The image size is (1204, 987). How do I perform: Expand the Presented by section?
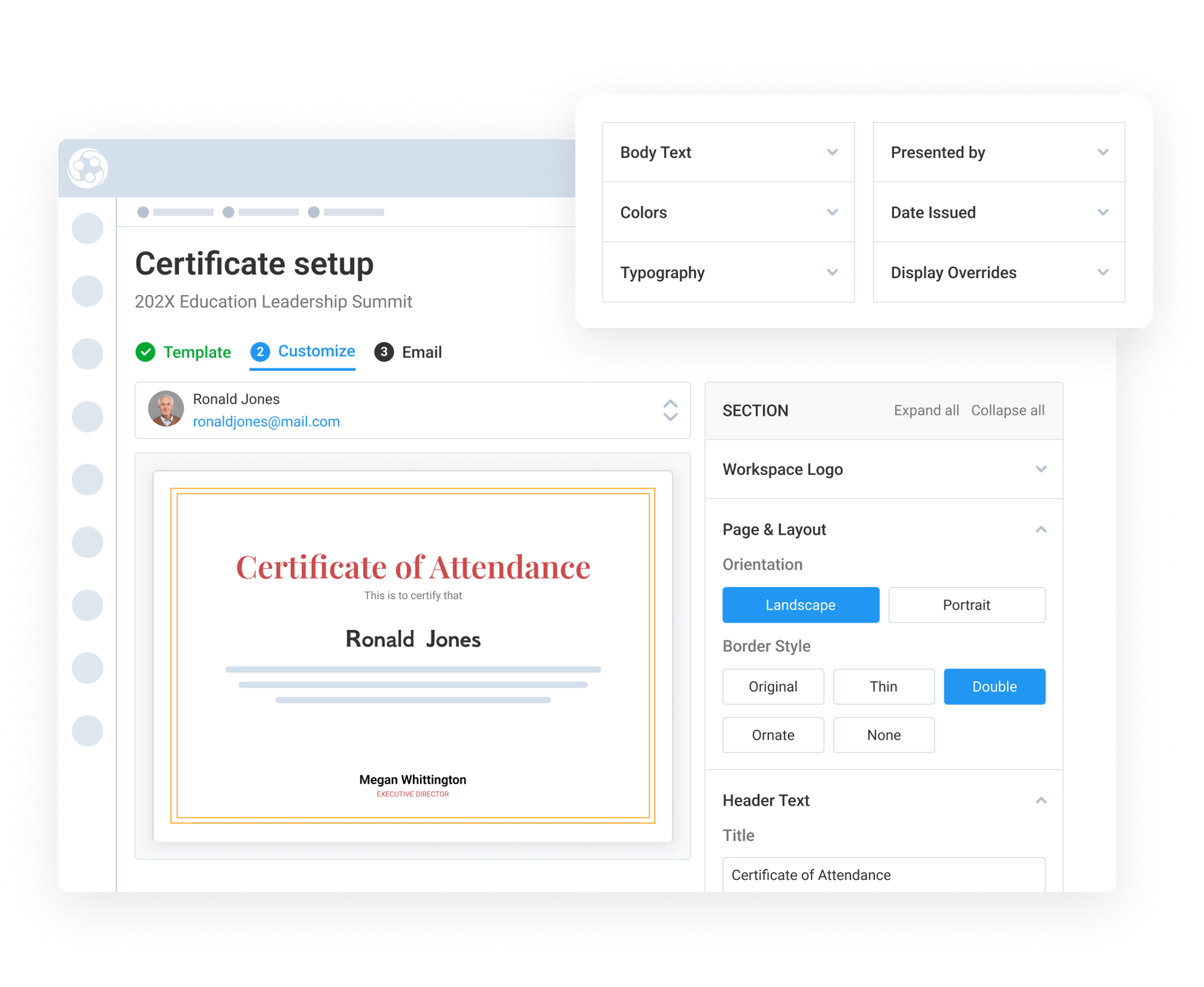[x=999, y=152]
